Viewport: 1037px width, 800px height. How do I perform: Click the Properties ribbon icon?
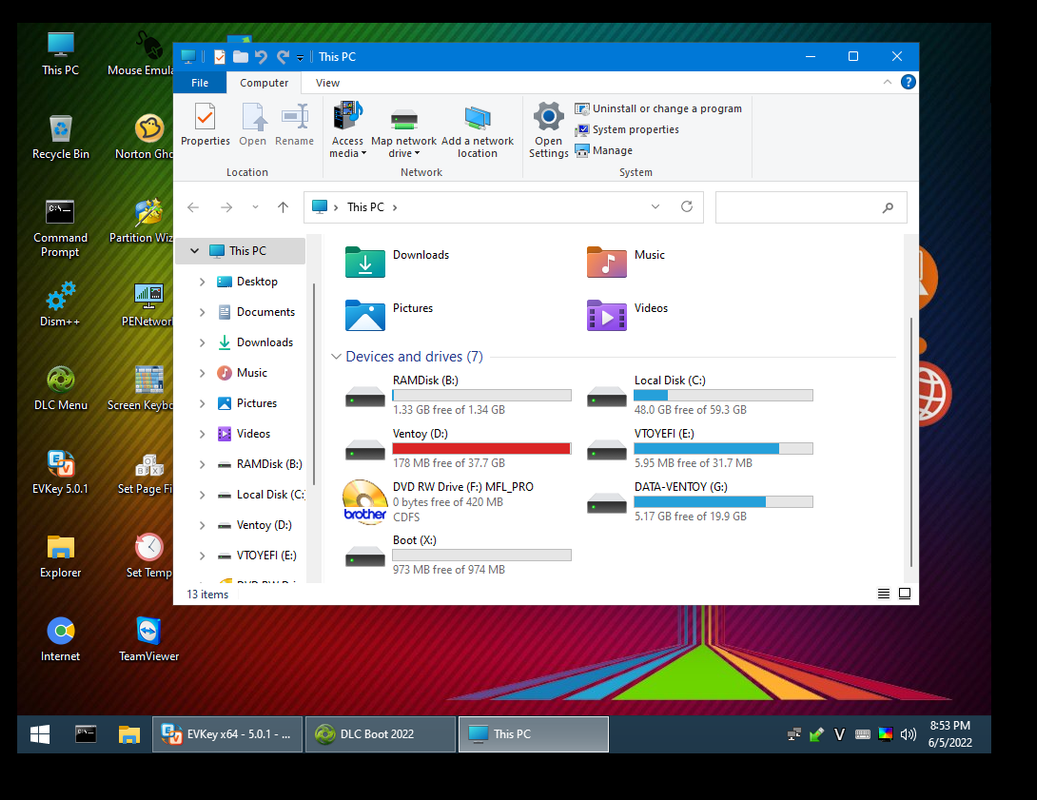coord(205,124)
